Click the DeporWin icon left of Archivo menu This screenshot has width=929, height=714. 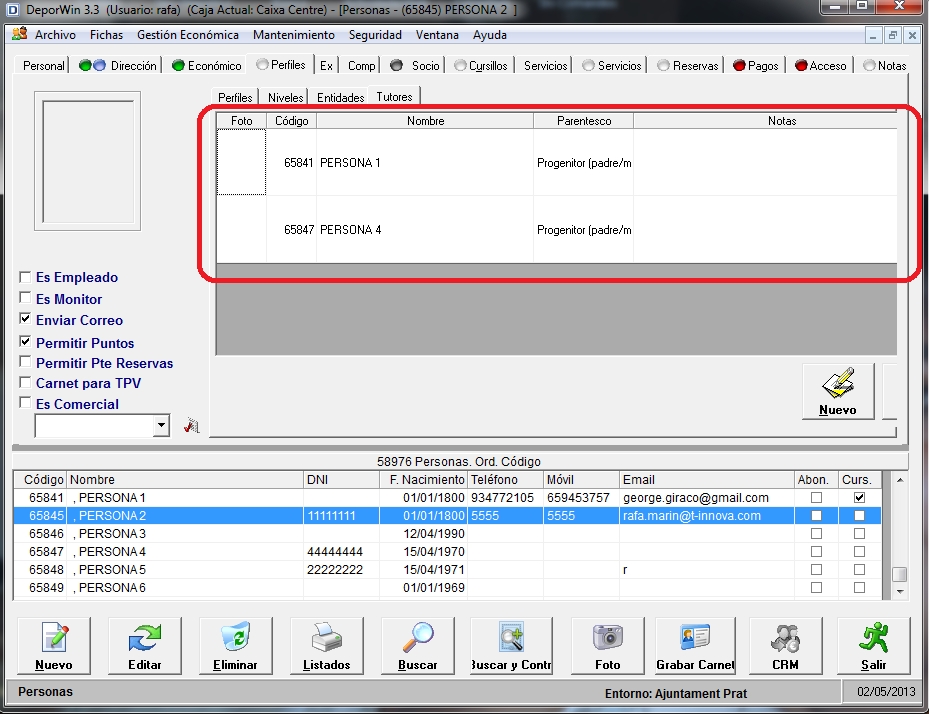tap(20, 34)
